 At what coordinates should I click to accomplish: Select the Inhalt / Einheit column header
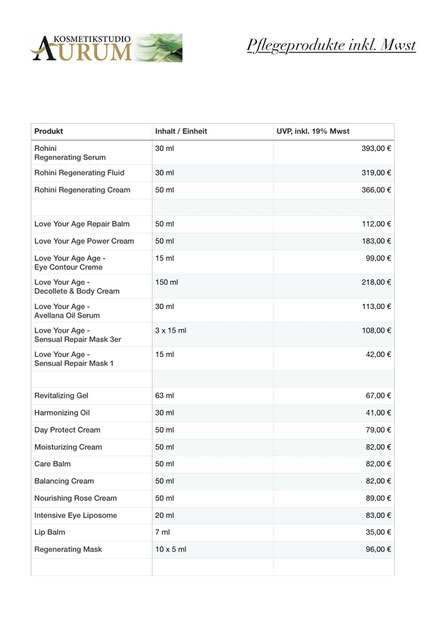point(181,131)
